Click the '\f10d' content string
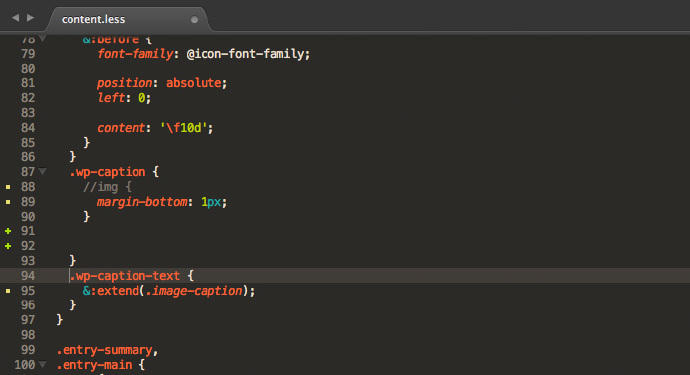 [183, 128]
